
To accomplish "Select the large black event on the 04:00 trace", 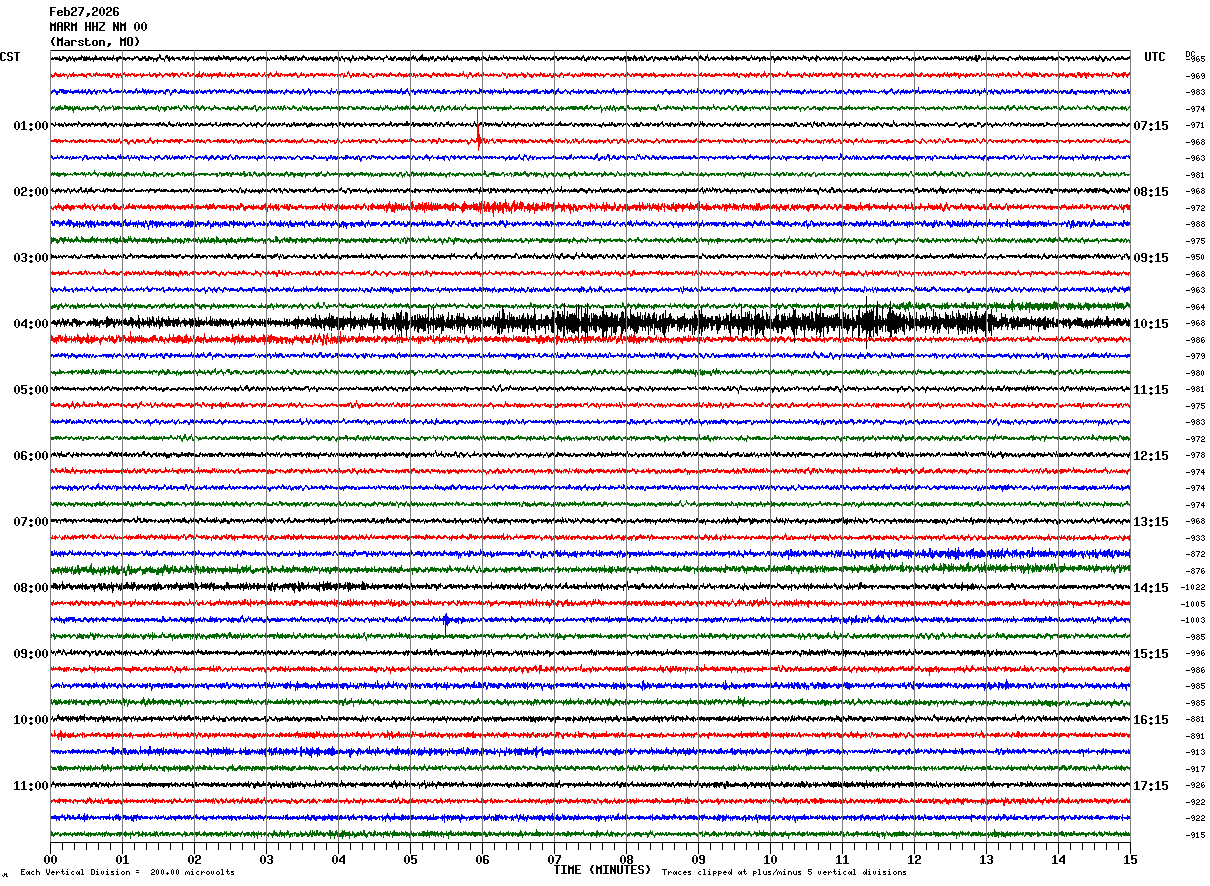I will click(640, 322).
